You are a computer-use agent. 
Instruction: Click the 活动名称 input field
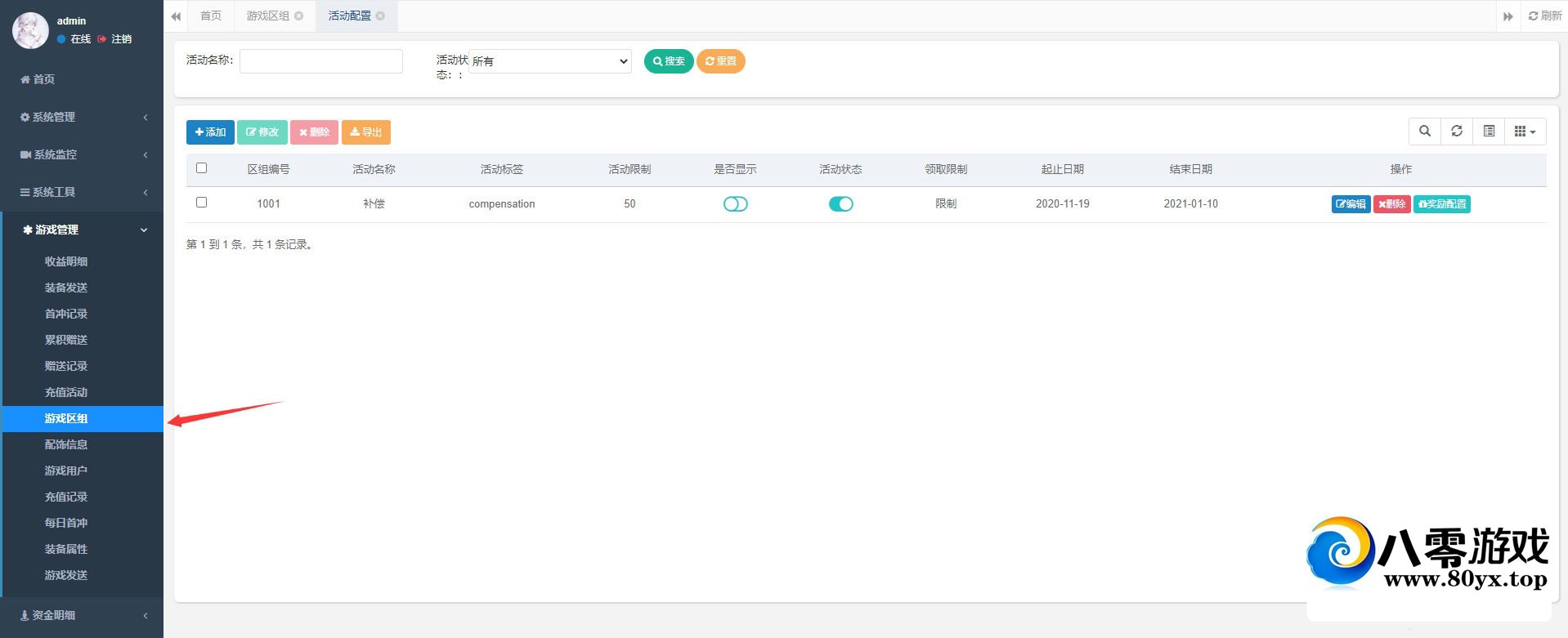(x=320, y=61)
